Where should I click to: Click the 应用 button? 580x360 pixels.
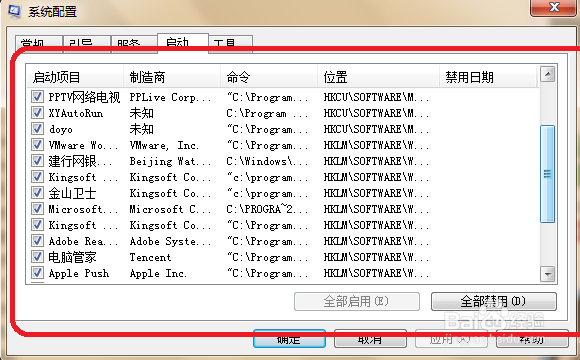(451, 339)
